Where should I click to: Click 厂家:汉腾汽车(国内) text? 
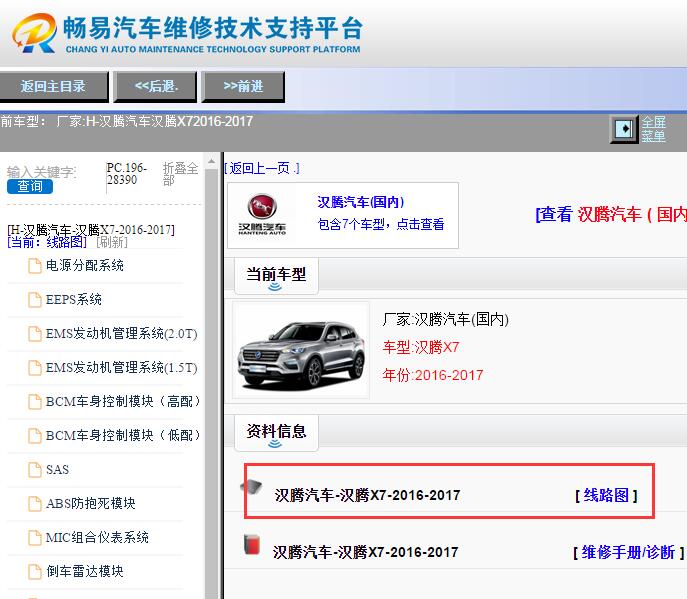(446, 319)
